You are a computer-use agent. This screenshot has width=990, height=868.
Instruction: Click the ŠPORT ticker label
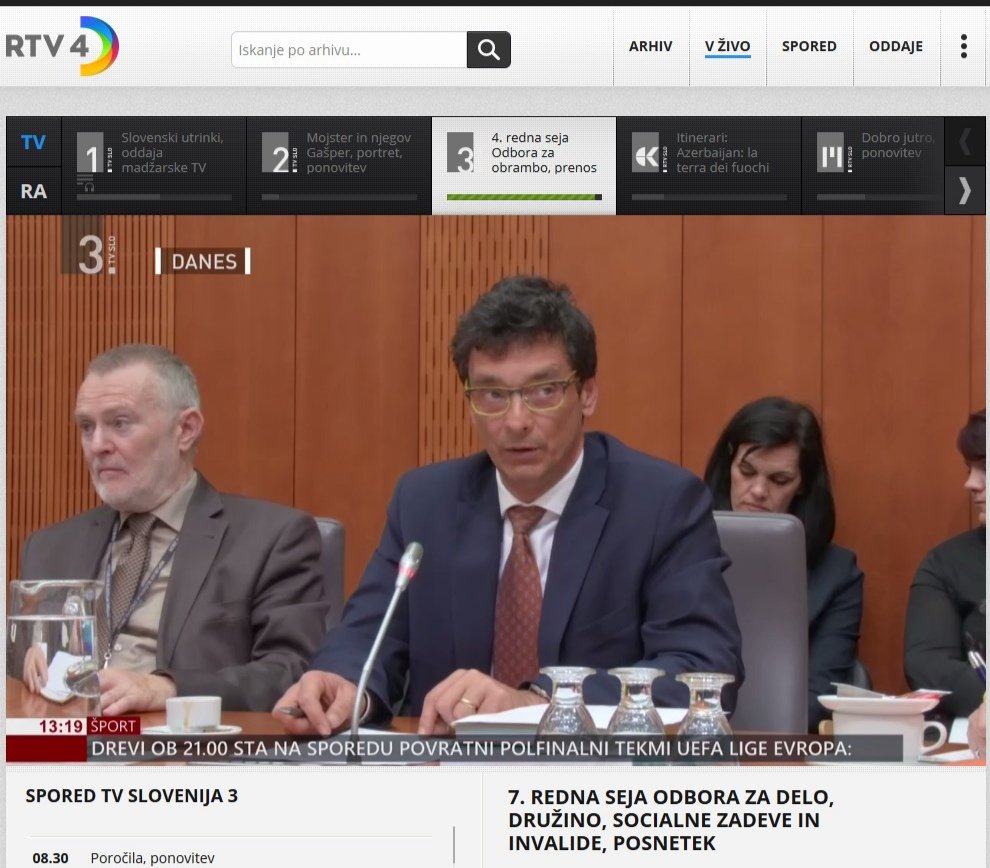(113, 726)
